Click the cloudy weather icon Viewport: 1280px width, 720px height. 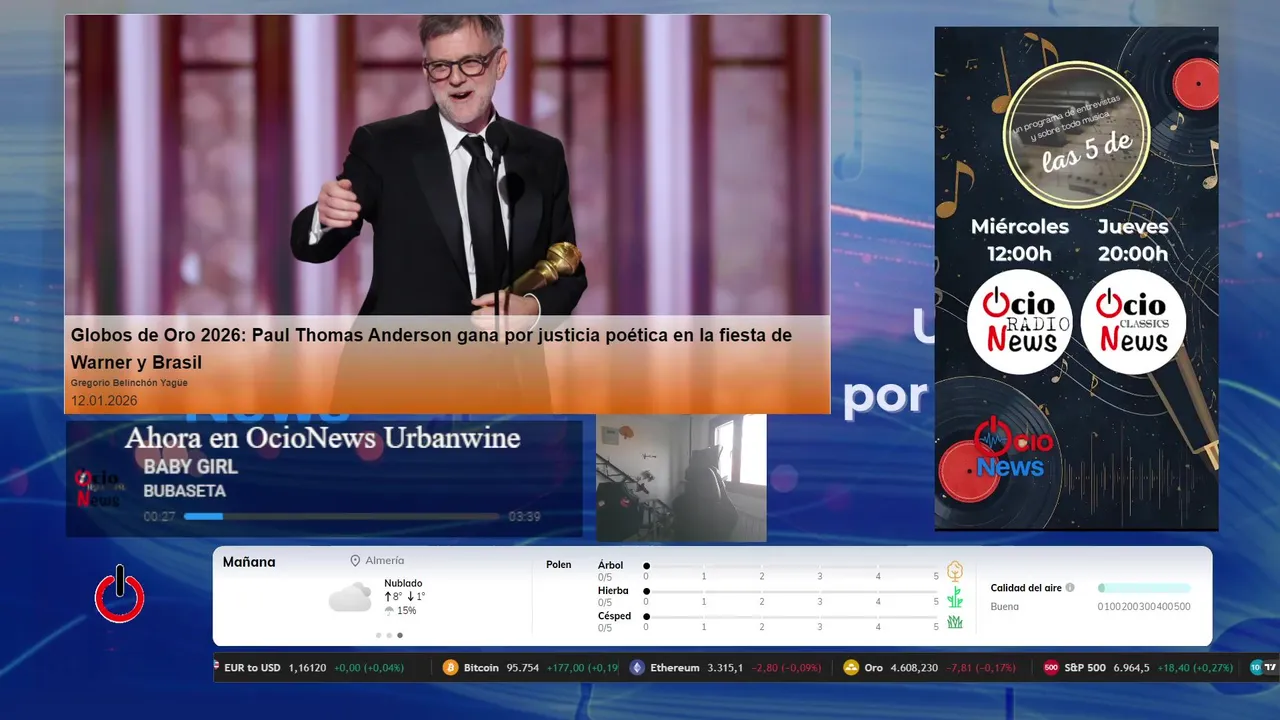coord(350,598)
